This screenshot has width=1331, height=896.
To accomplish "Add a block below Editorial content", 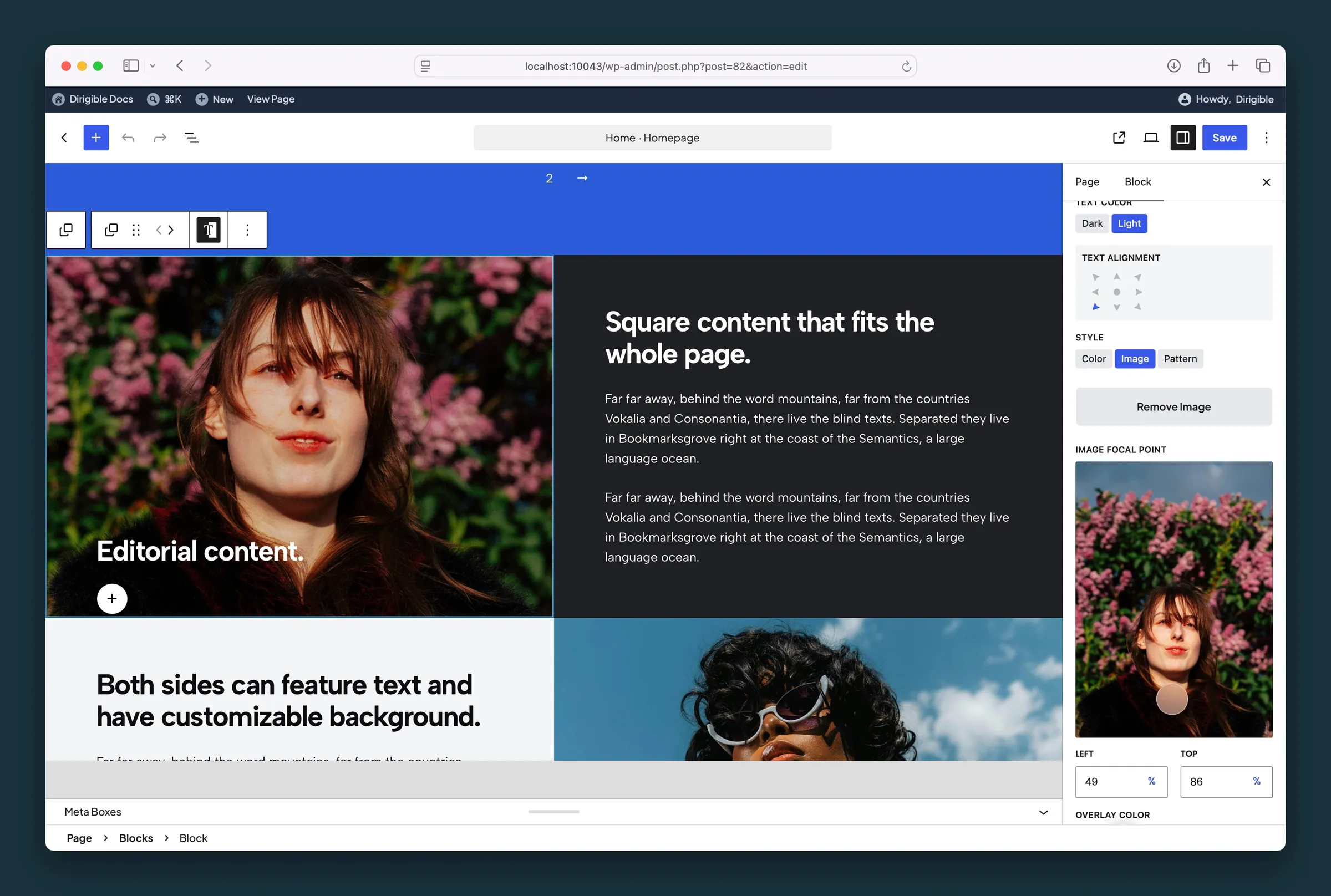I will 112,598.
